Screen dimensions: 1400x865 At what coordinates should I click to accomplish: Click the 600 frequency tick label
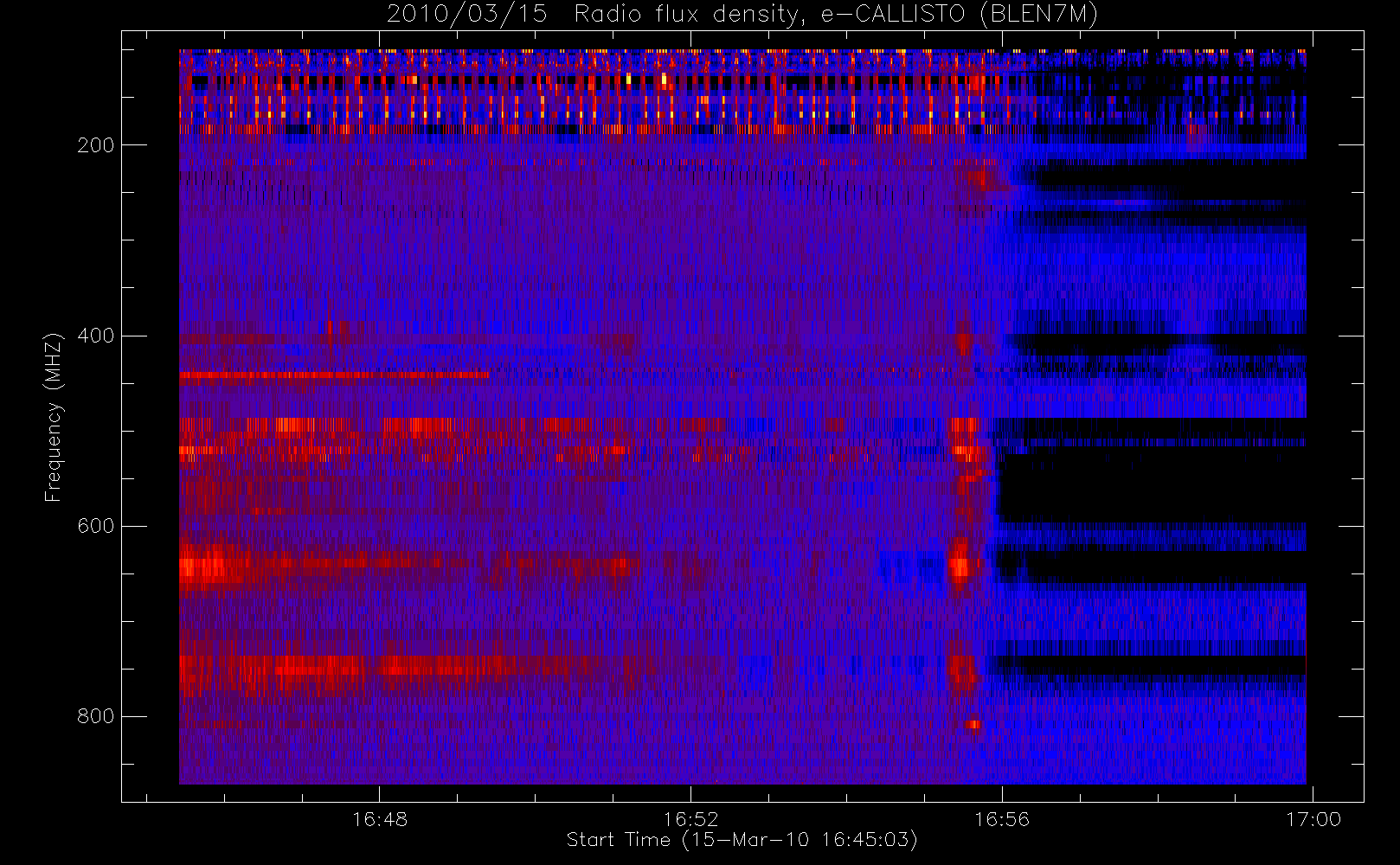coord(95,526)
